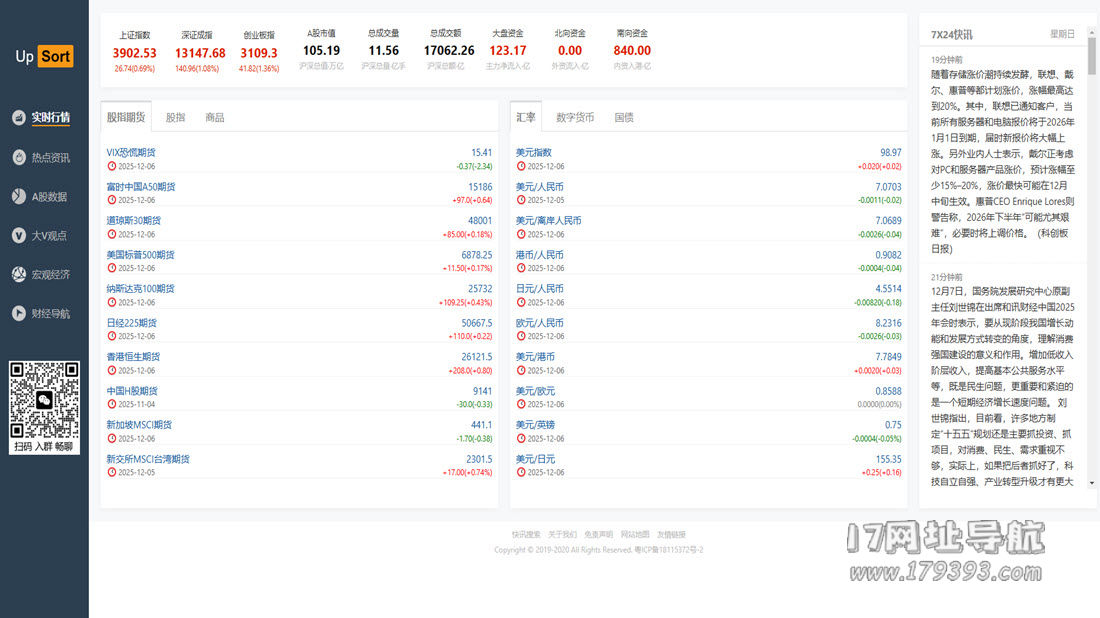Click the 宏观经济 icon in sidebar
This screenshot has height=618, width=1100.
[18, 275]
